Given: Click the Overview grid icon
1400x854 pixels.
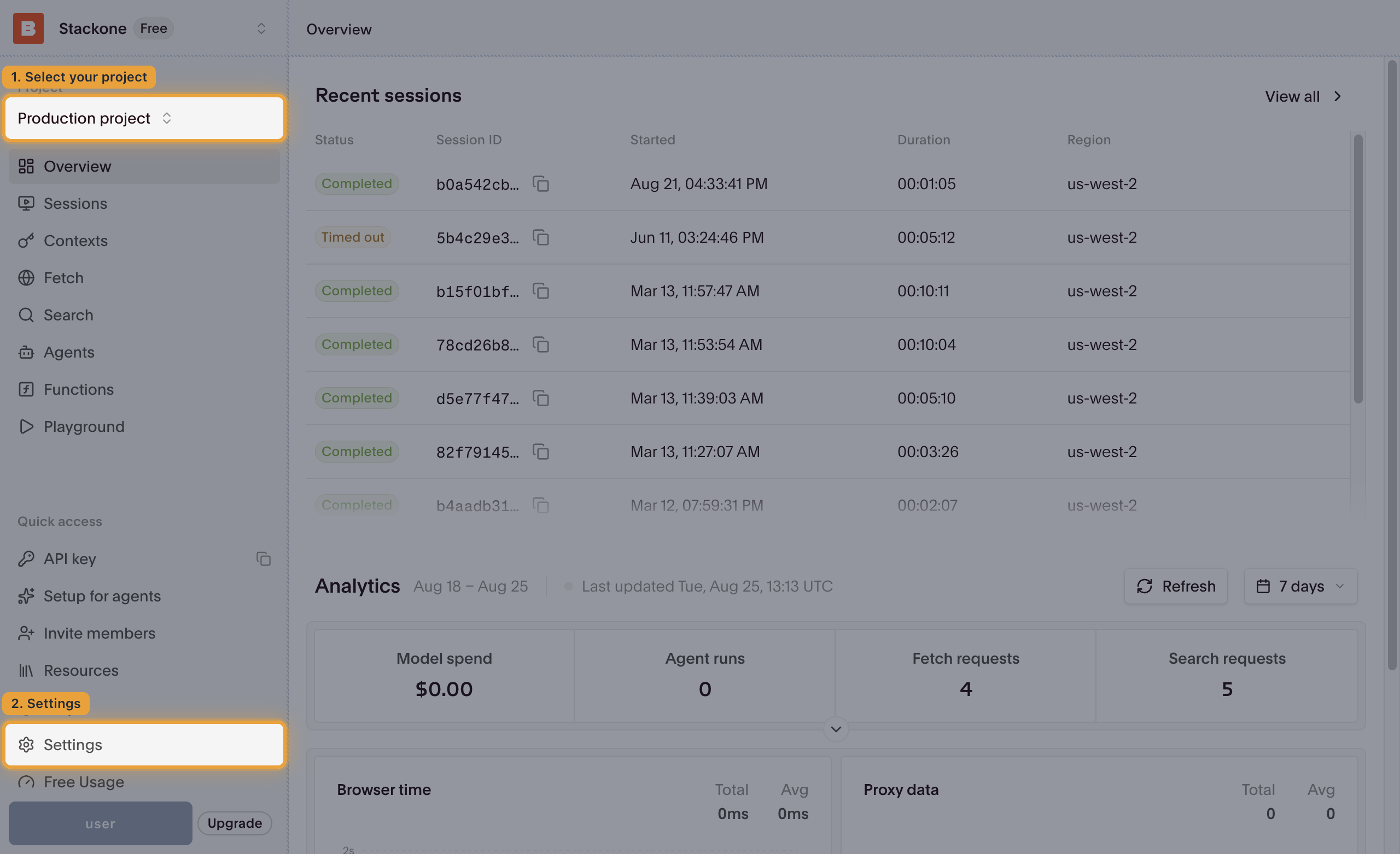Looking at the screenshot, I should 26,166.
